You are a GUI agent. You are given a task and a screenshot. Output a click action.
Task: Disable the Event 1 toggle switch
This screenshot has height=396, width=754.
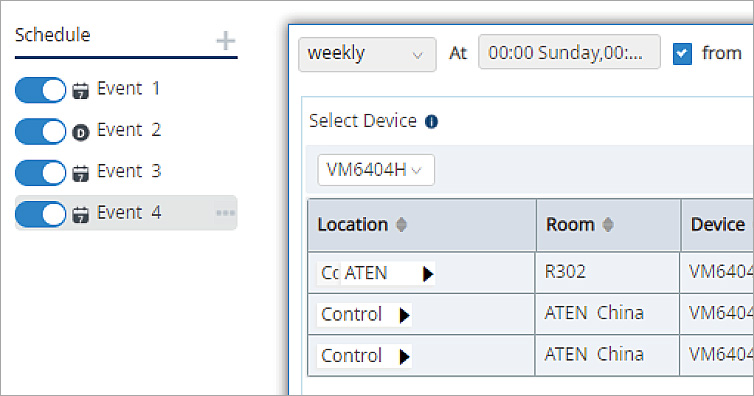40,90
